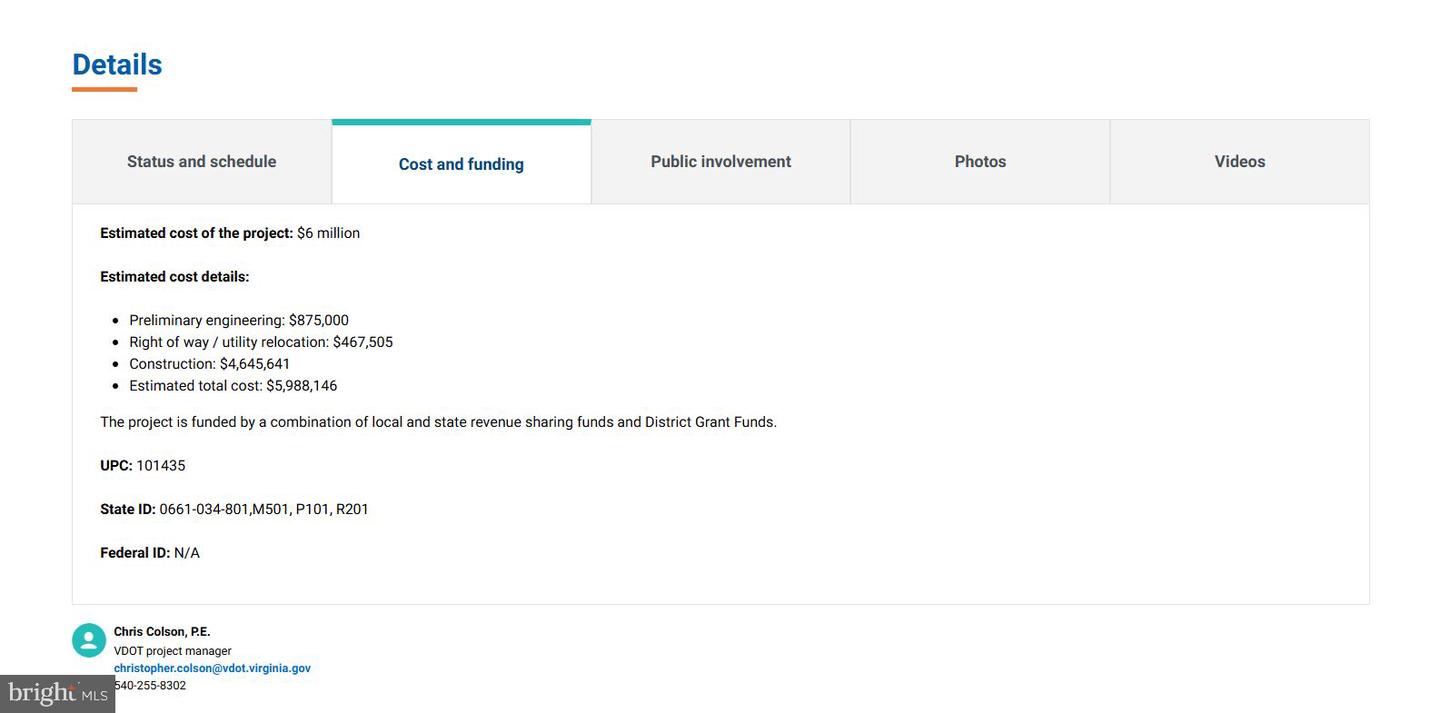Screen dimensions: 1440x713
Task: Click the project manager avatar icon
Action: click(89, 641)
